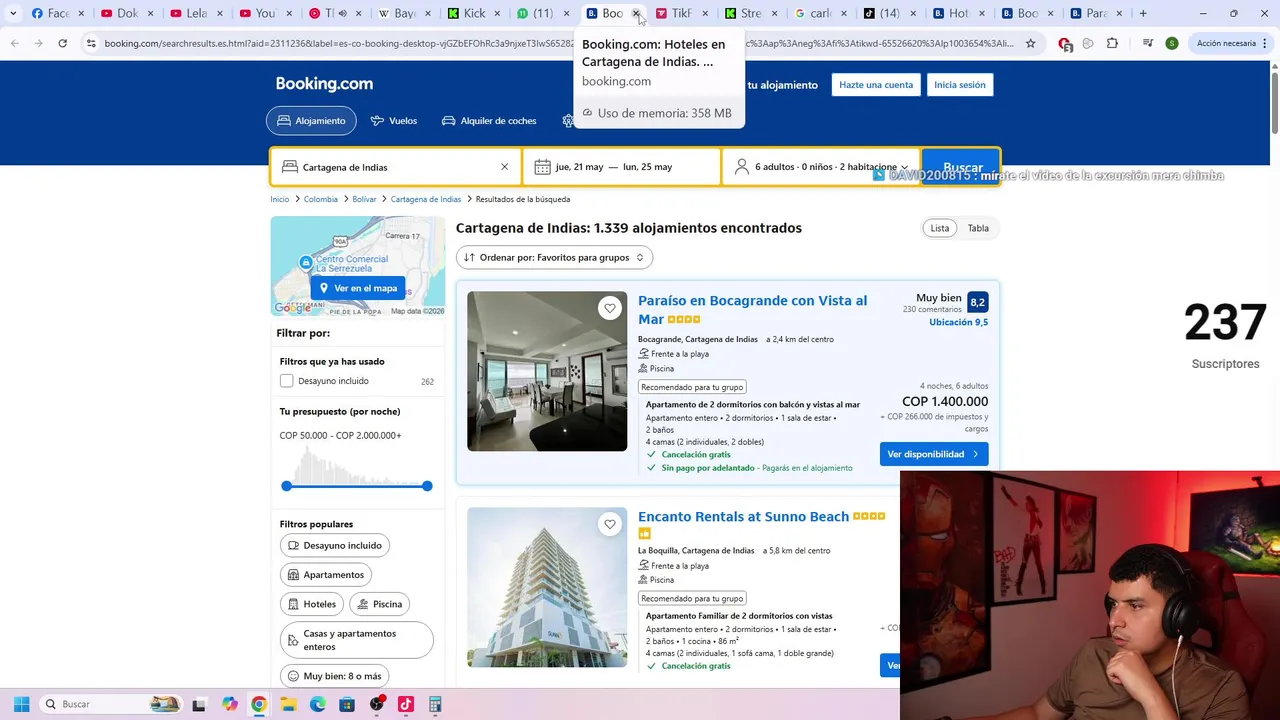
Task: Open the check-out date lun, 25 may
Action: pos(647,167)
